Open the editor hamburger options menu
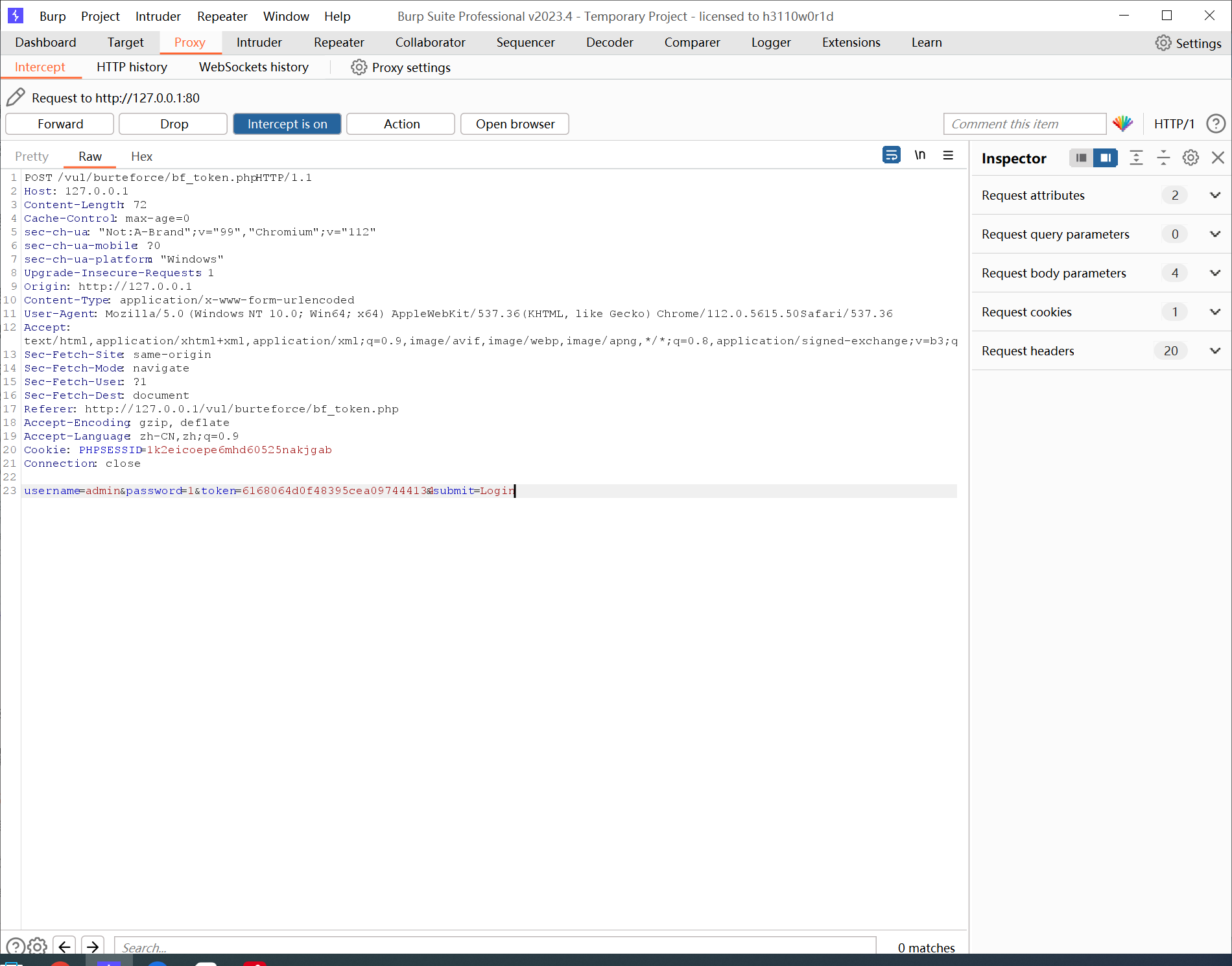1232x966 pixels. pos(948,155)
